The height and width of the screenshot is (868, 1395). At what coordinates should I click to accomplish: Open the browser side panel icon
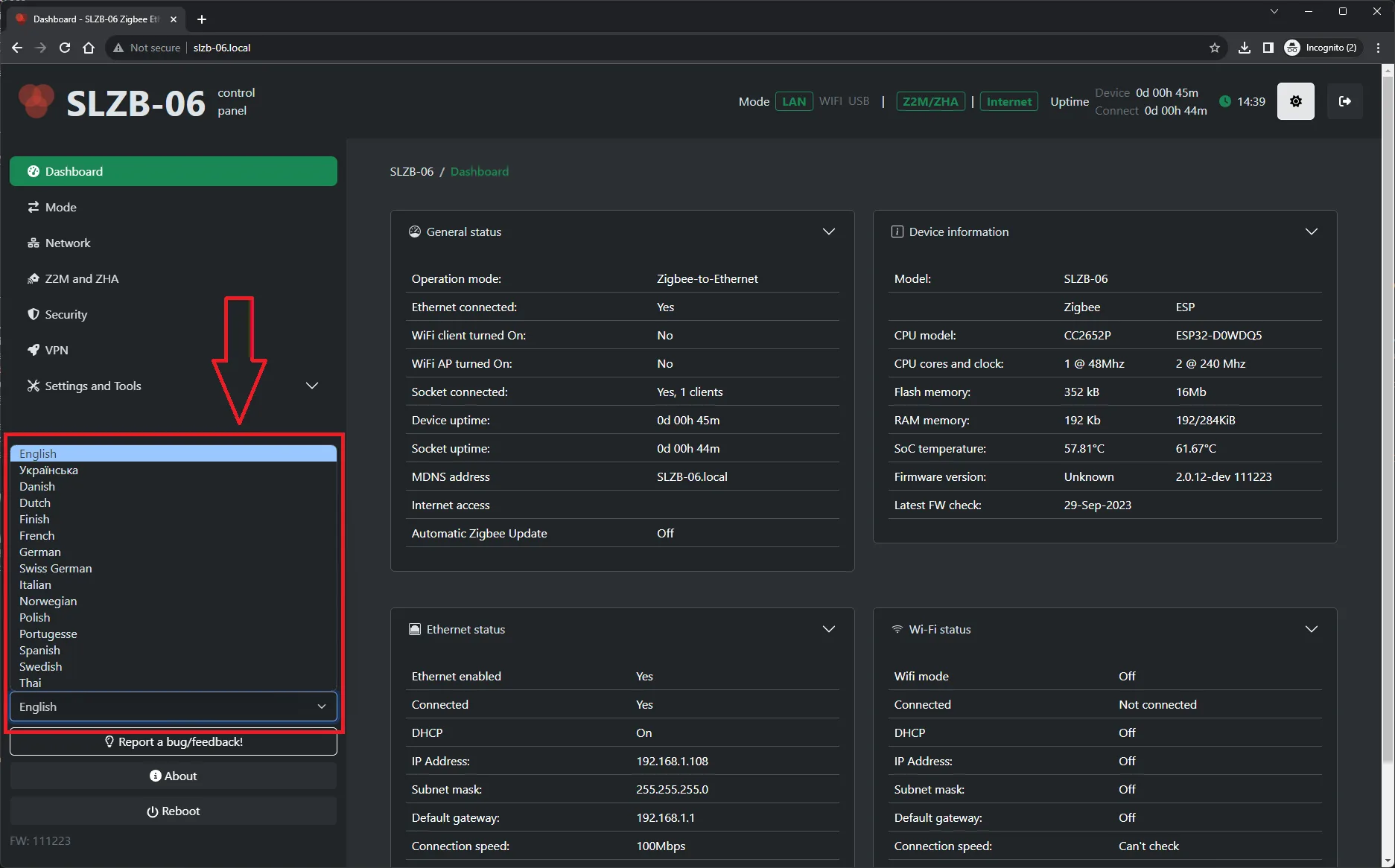[x=1268, y=48]
